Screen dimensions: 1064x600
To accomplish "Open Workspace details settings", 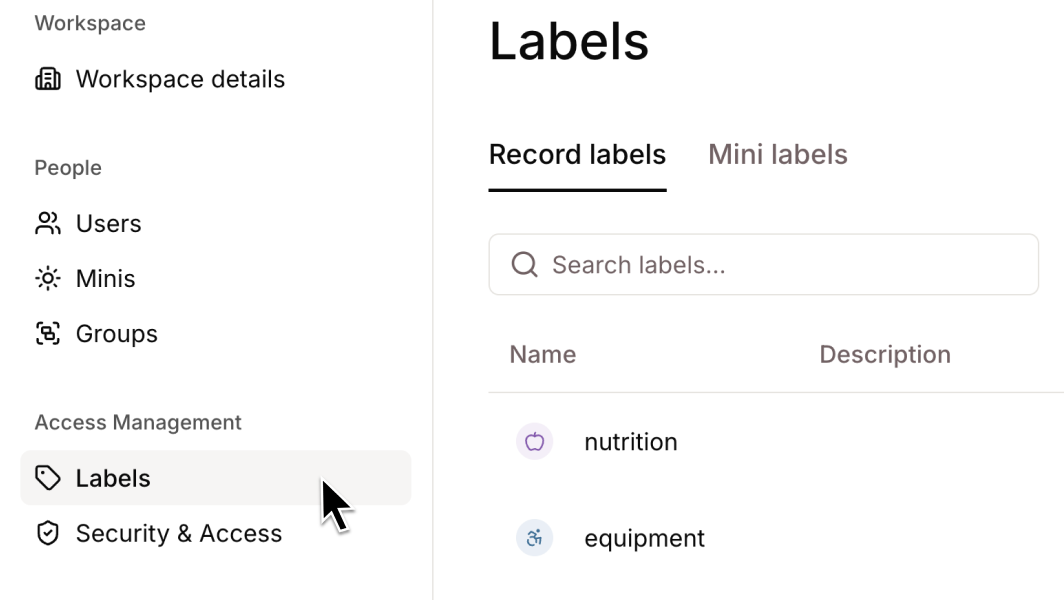I will tap(180, 78).
